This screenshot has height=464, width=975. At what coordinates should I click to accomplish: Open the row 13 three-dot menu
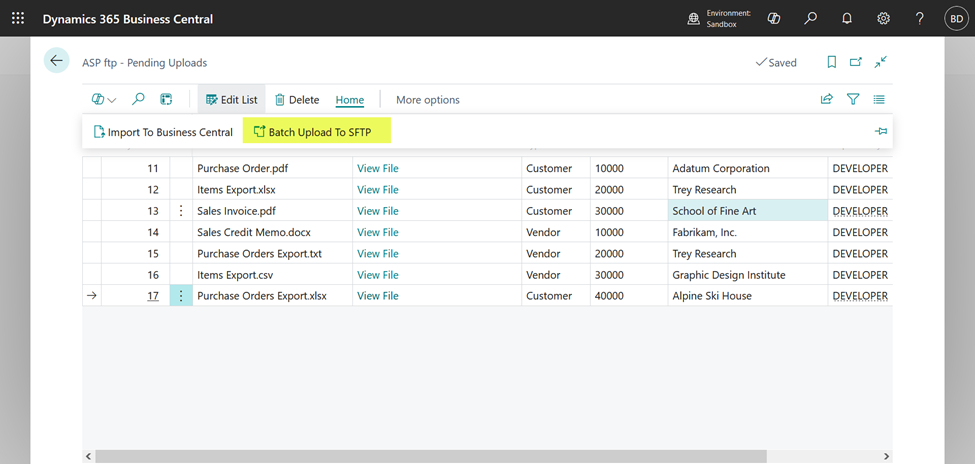pos(181,211)
